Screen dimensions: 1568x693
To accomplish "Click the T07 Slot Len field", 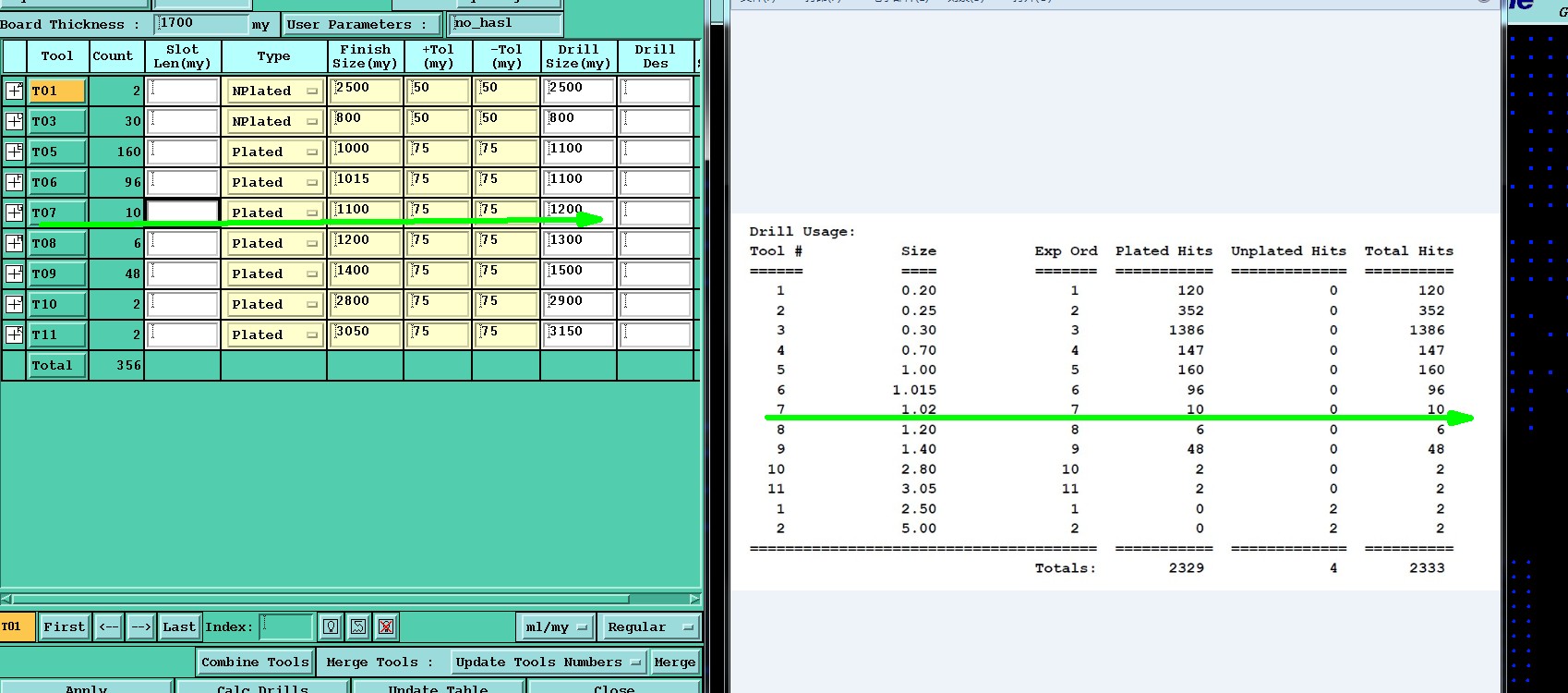I will pos(183,213).
